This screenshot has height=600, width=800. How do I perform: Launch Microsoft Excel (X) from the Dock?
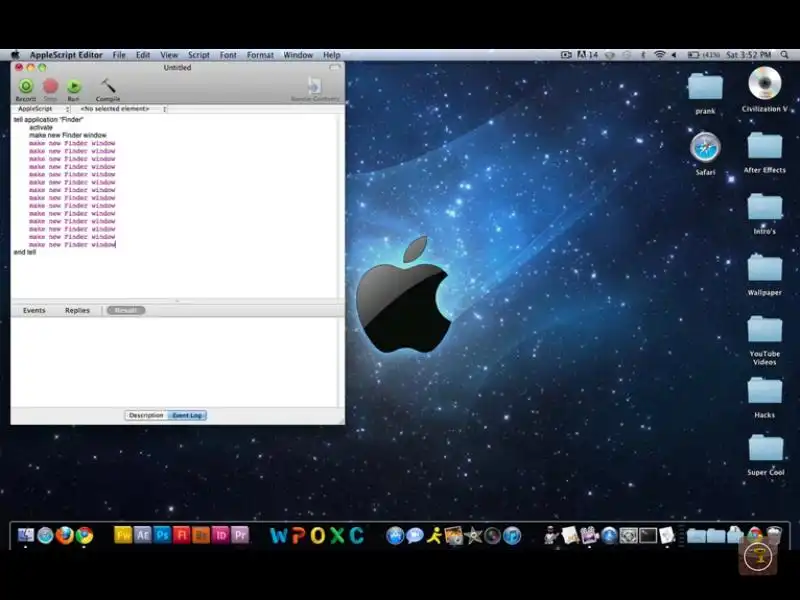[337, 535]
